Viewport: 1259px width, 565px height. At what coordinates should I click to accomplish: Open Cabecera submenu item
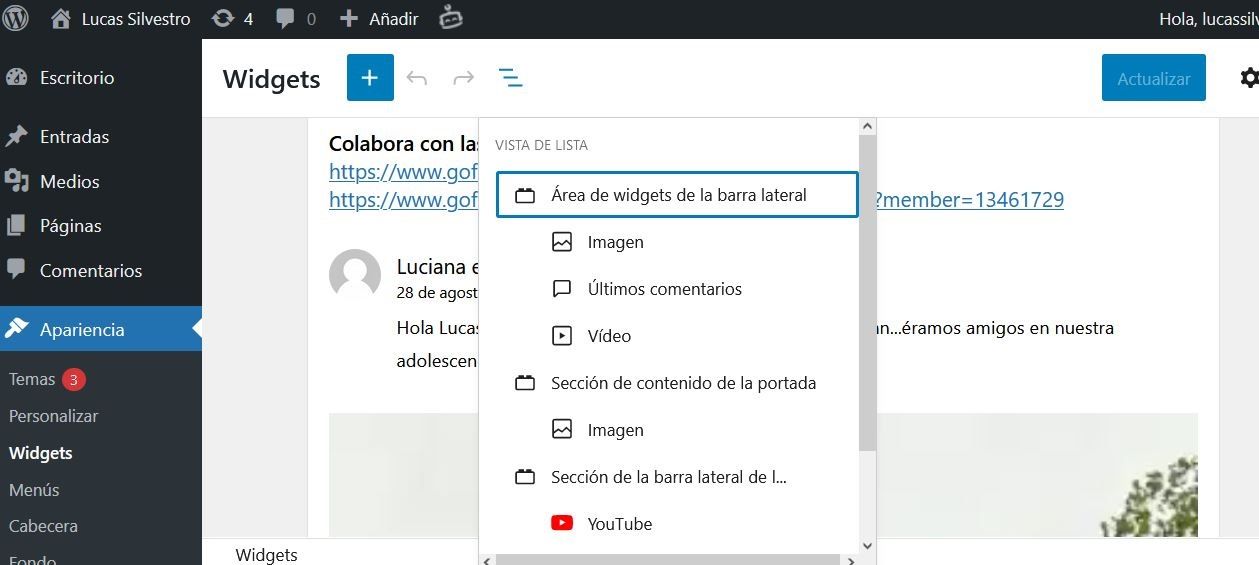[x=43, y=526]
